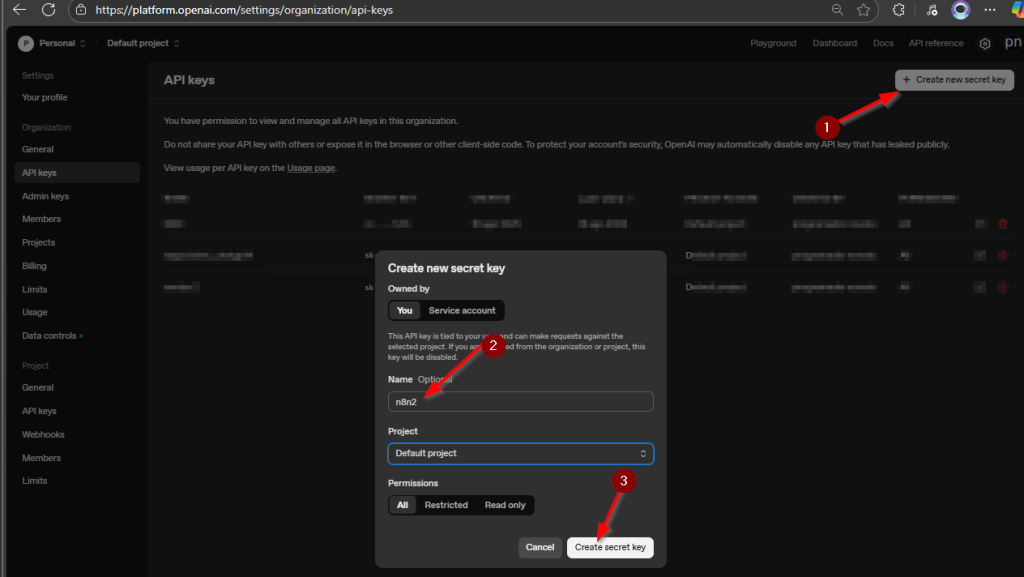View site info lock icon
Screen dimensions: 1024x577
(81, 10)
